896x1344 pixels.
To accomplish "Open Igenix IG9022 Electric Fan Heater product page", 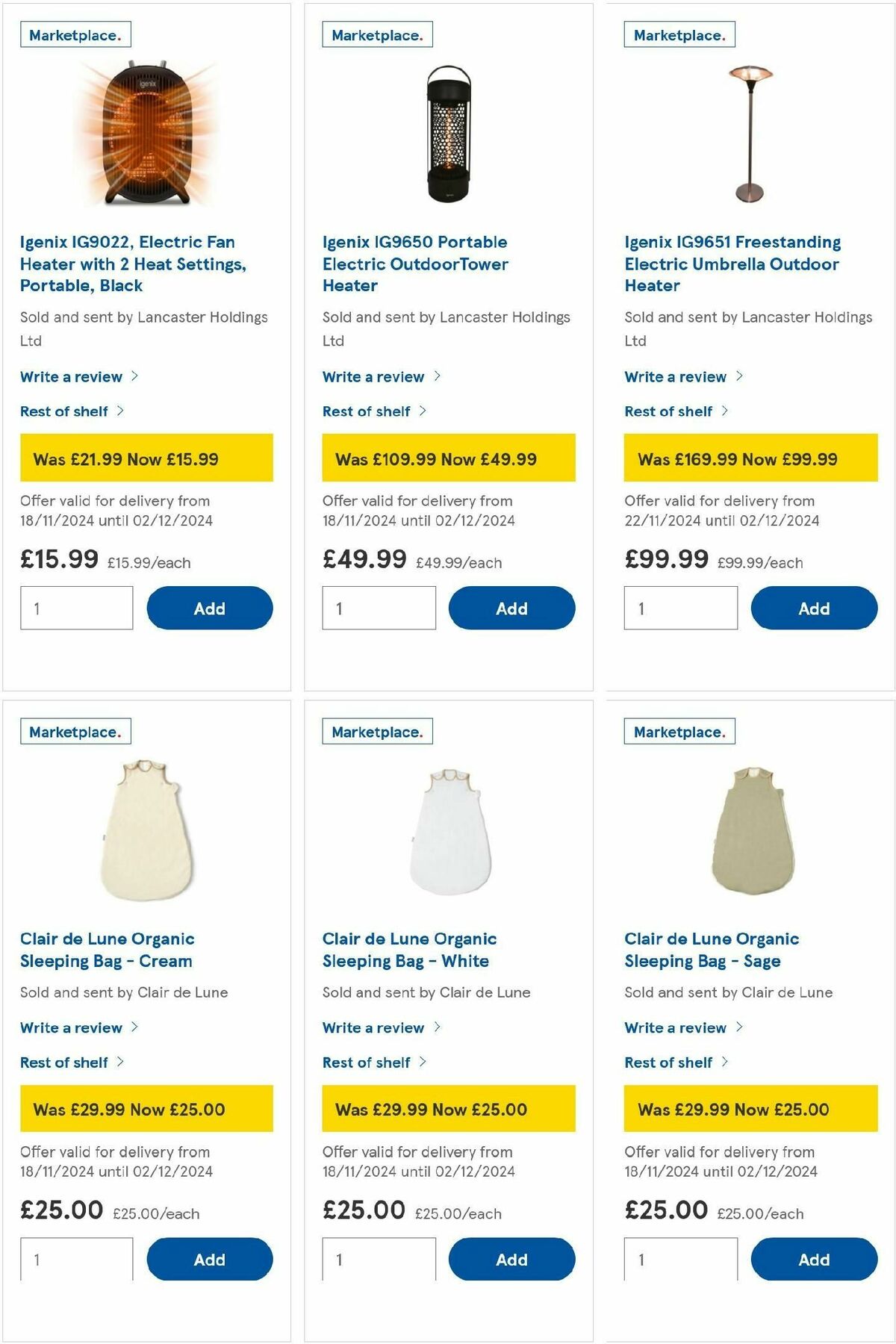I will (x=126, y=263).
